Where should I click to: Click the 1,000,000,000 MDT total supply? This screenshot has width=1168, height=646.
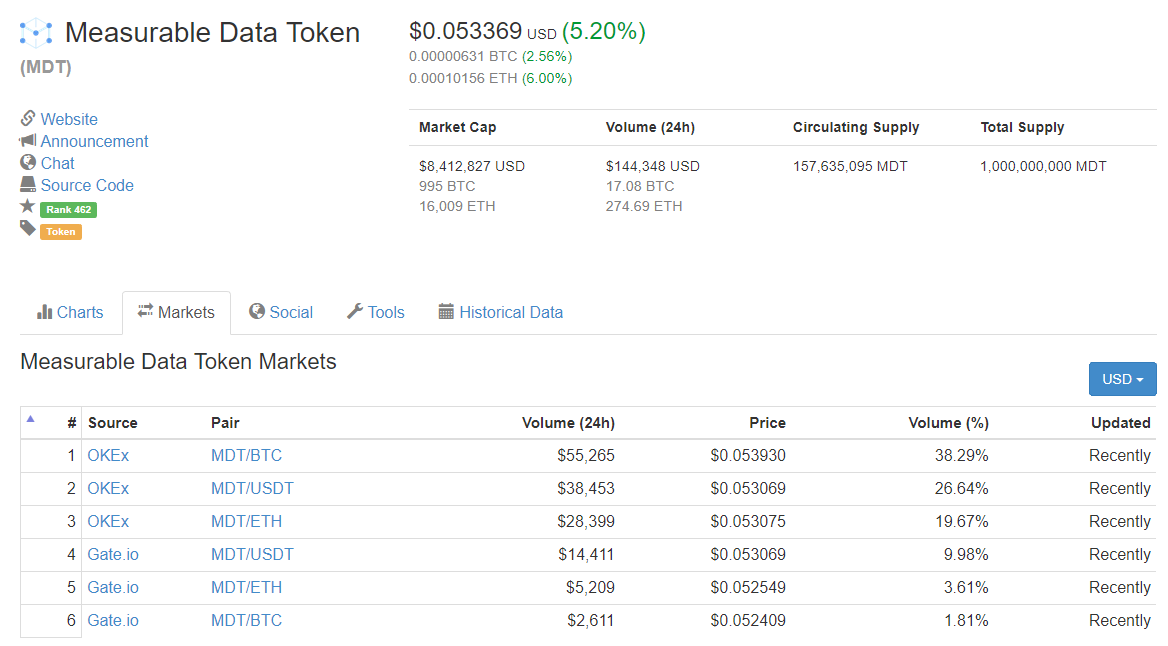click(1043, 166)
